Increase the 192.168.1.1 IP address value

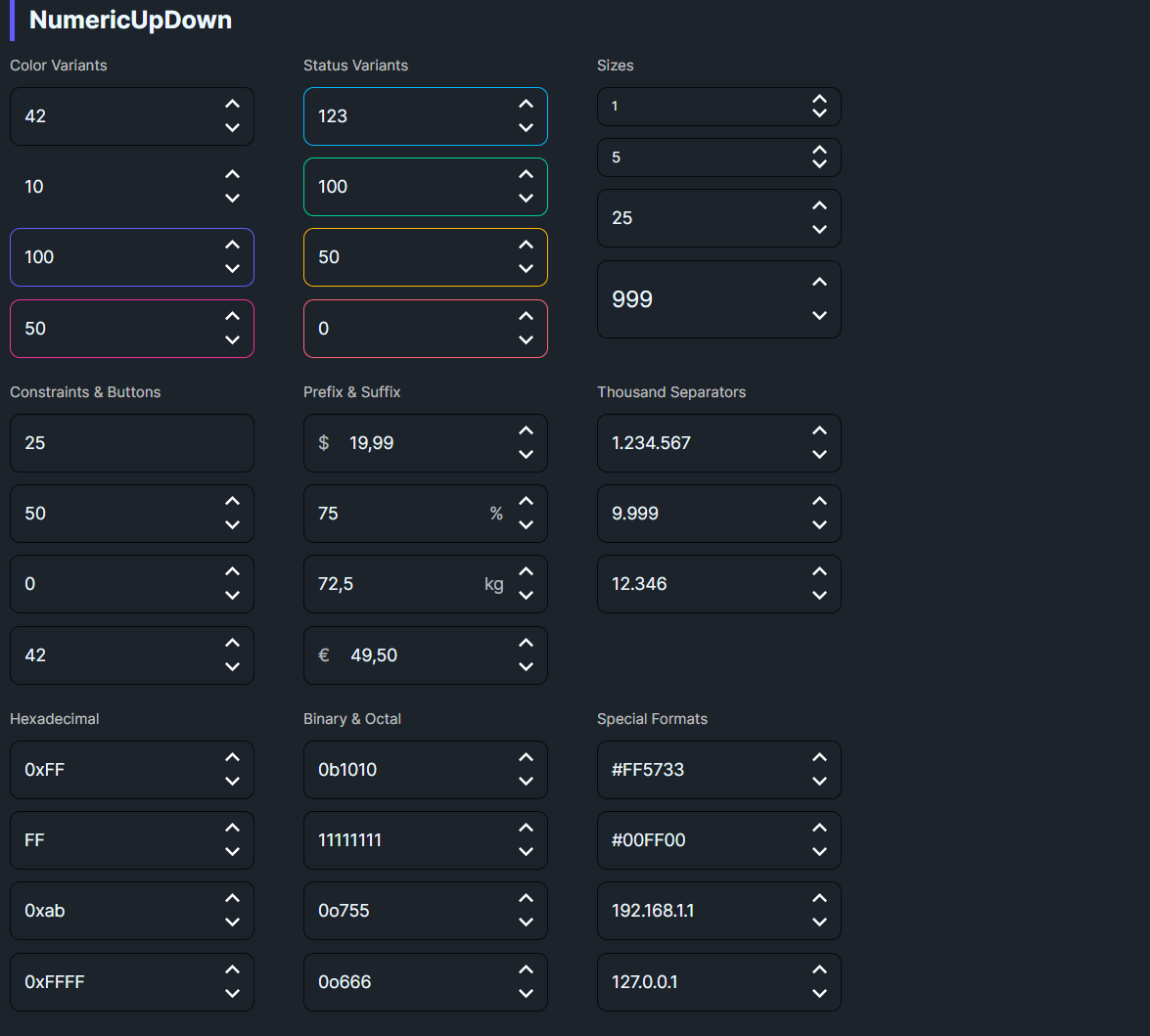coord(819,899)
